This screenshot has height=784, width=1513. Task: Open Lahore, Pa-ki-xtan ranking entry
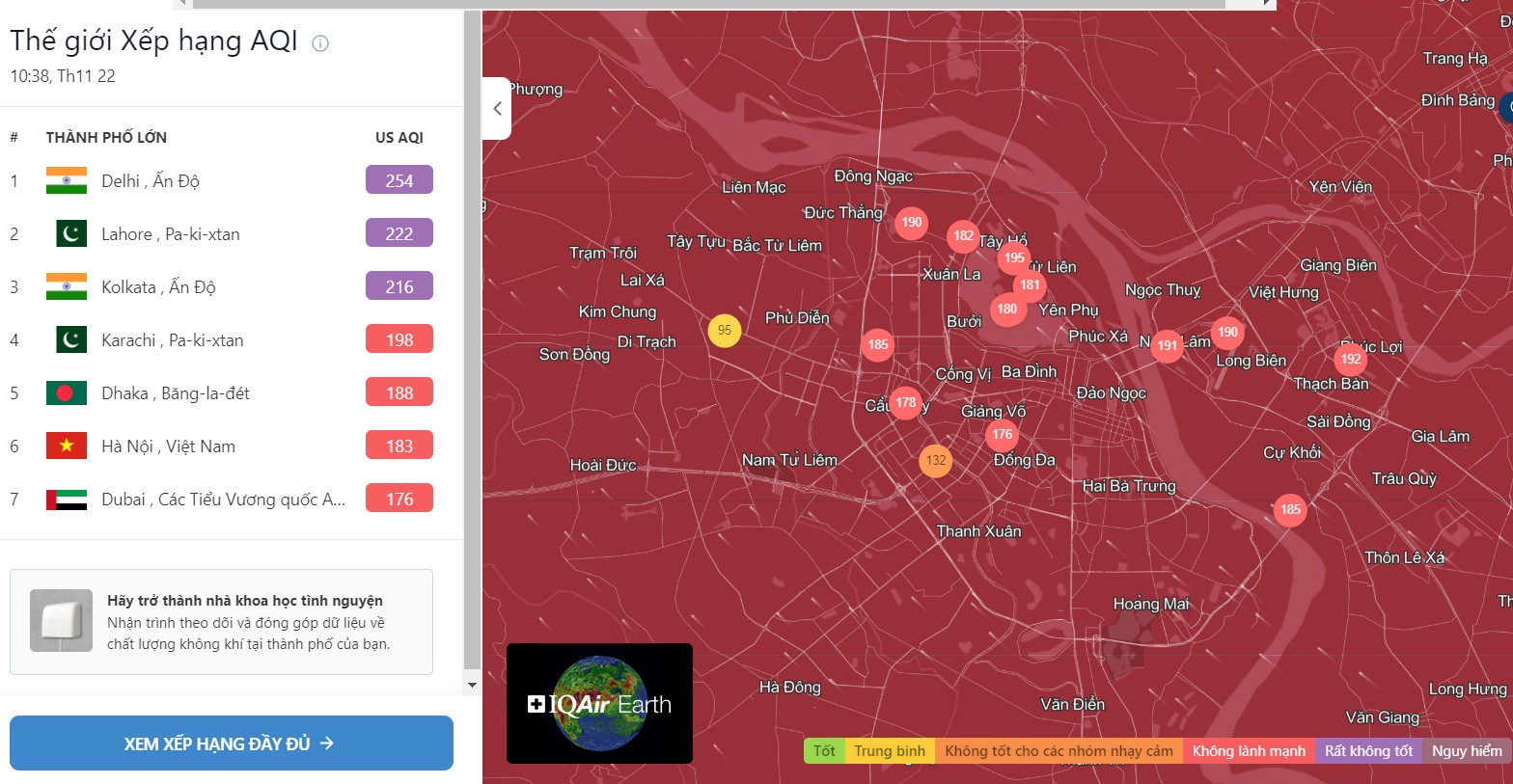pos(171,234)
